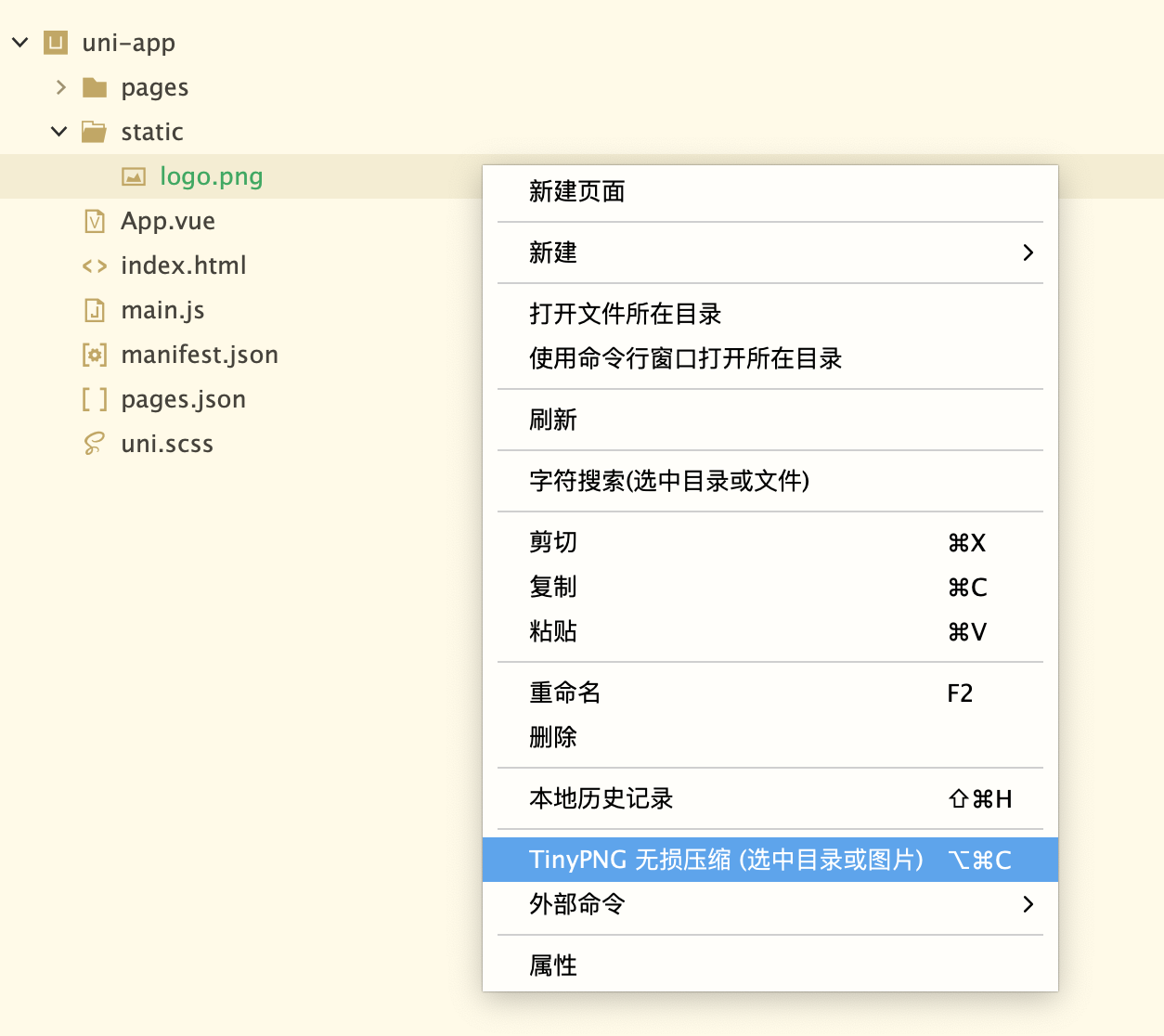Open pages.json in the tree
Viewport: 1164px width, 1036px height.
coord(184,399)
